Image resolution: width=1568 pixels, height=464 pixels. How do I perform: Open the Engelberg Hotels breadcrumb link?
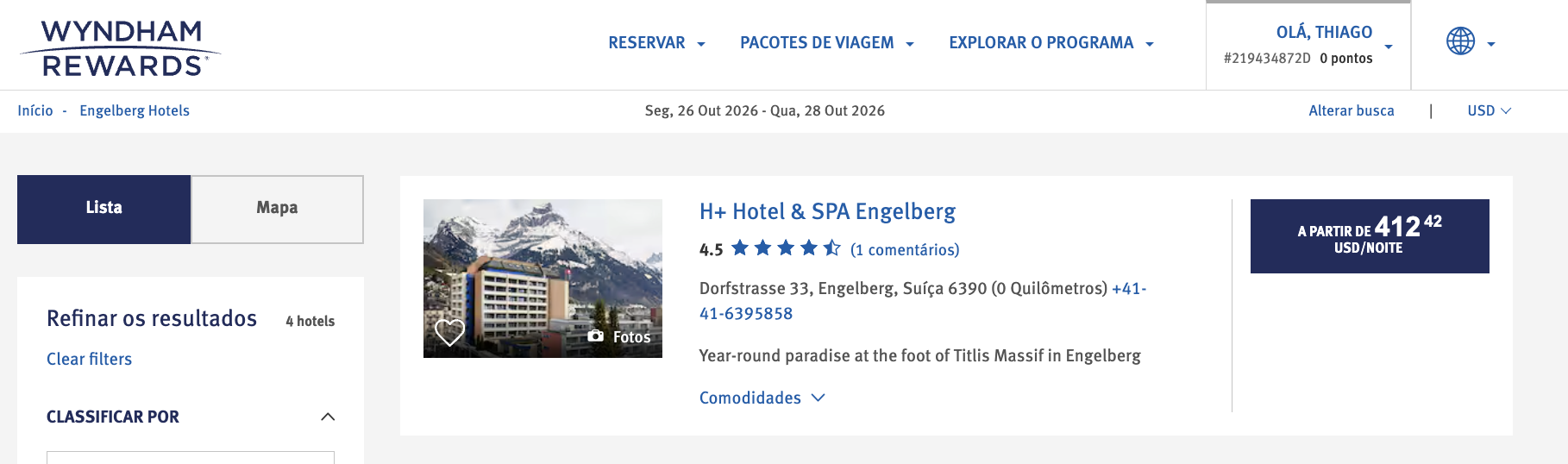[135, 110]
